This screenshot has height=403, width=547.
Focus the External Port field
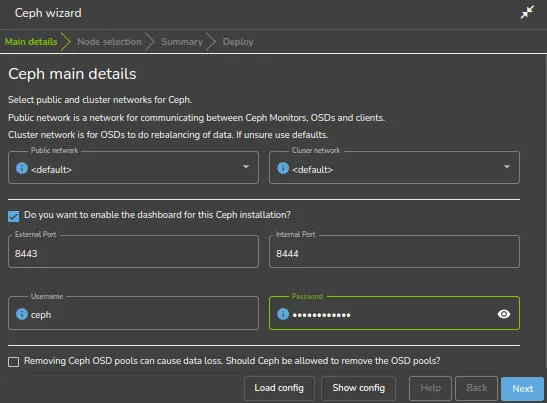pos(133,252)
